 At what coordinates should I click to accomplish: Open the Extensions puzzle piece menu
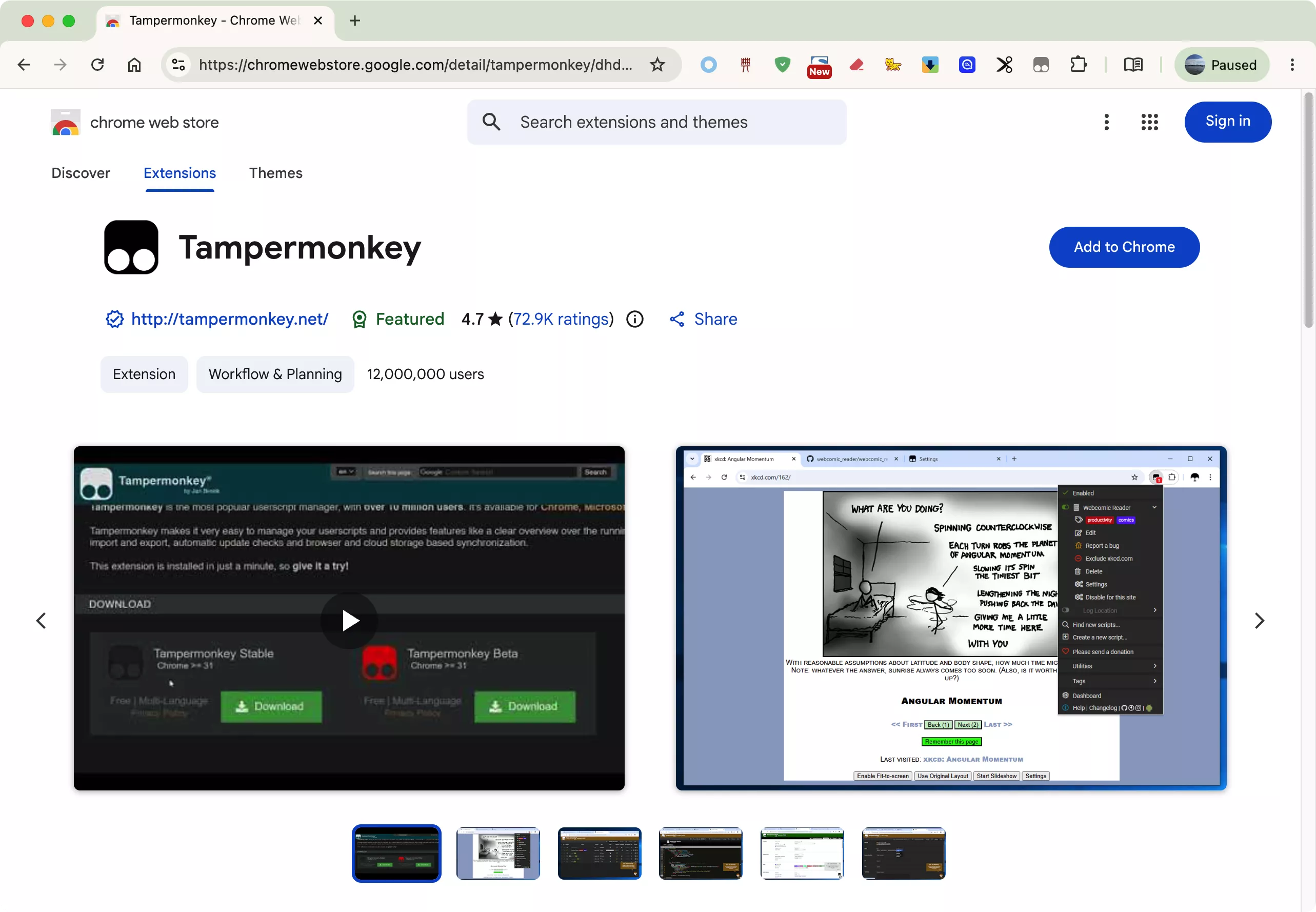(1078, 65)
